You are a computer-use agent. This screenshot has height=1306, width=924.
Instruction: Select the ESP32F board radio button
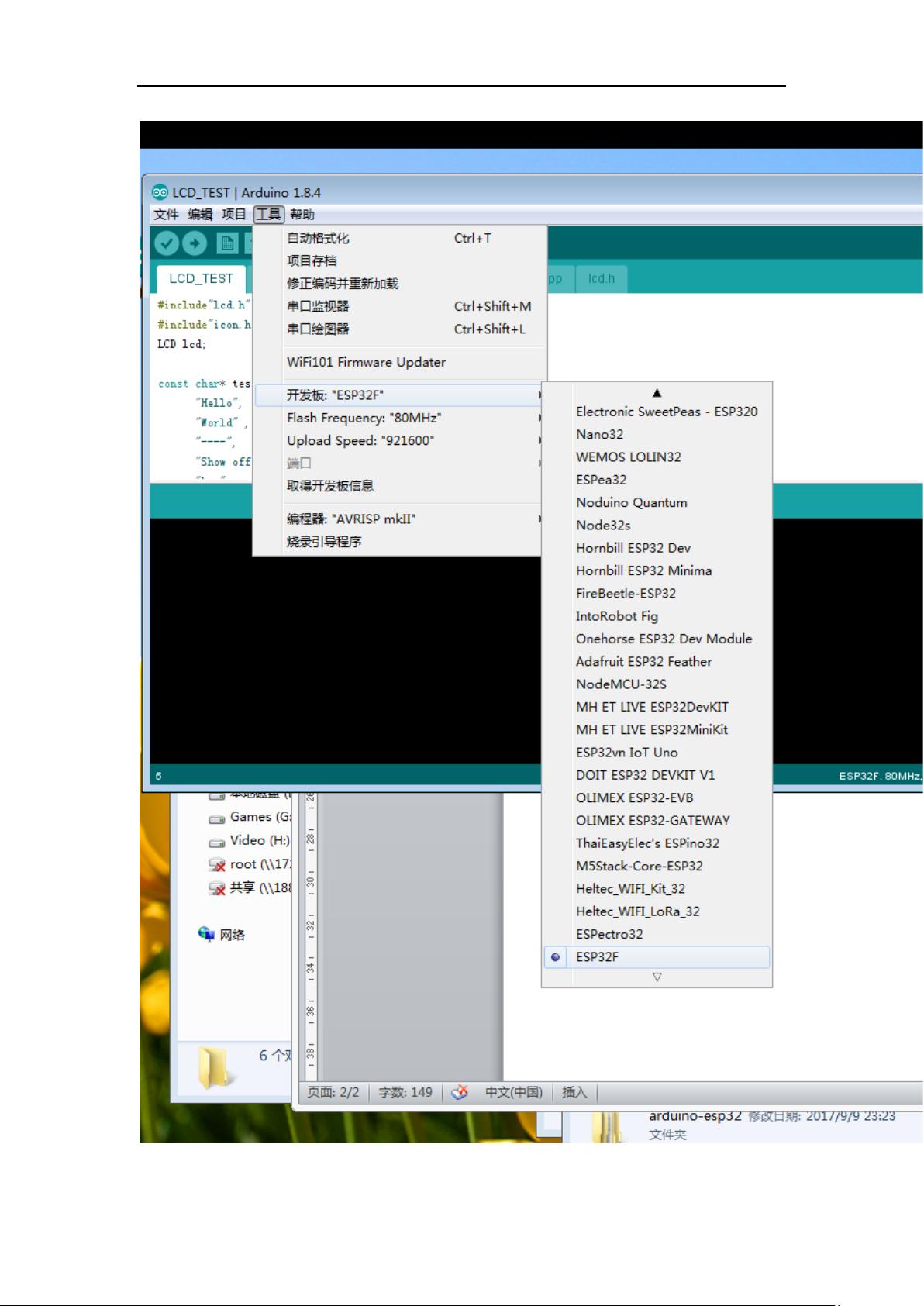click(x=555, y=957)
